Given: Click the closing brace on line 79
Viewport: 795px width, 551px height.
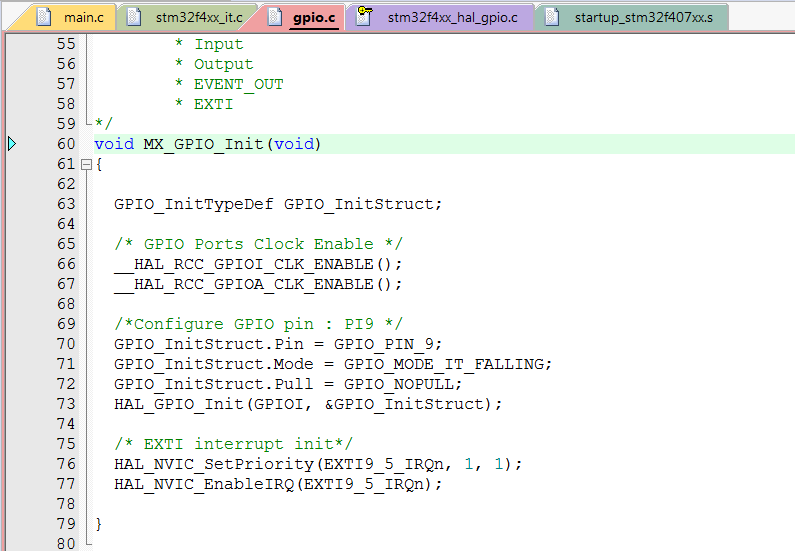Looking at the screenshot, I should point(99,524).
